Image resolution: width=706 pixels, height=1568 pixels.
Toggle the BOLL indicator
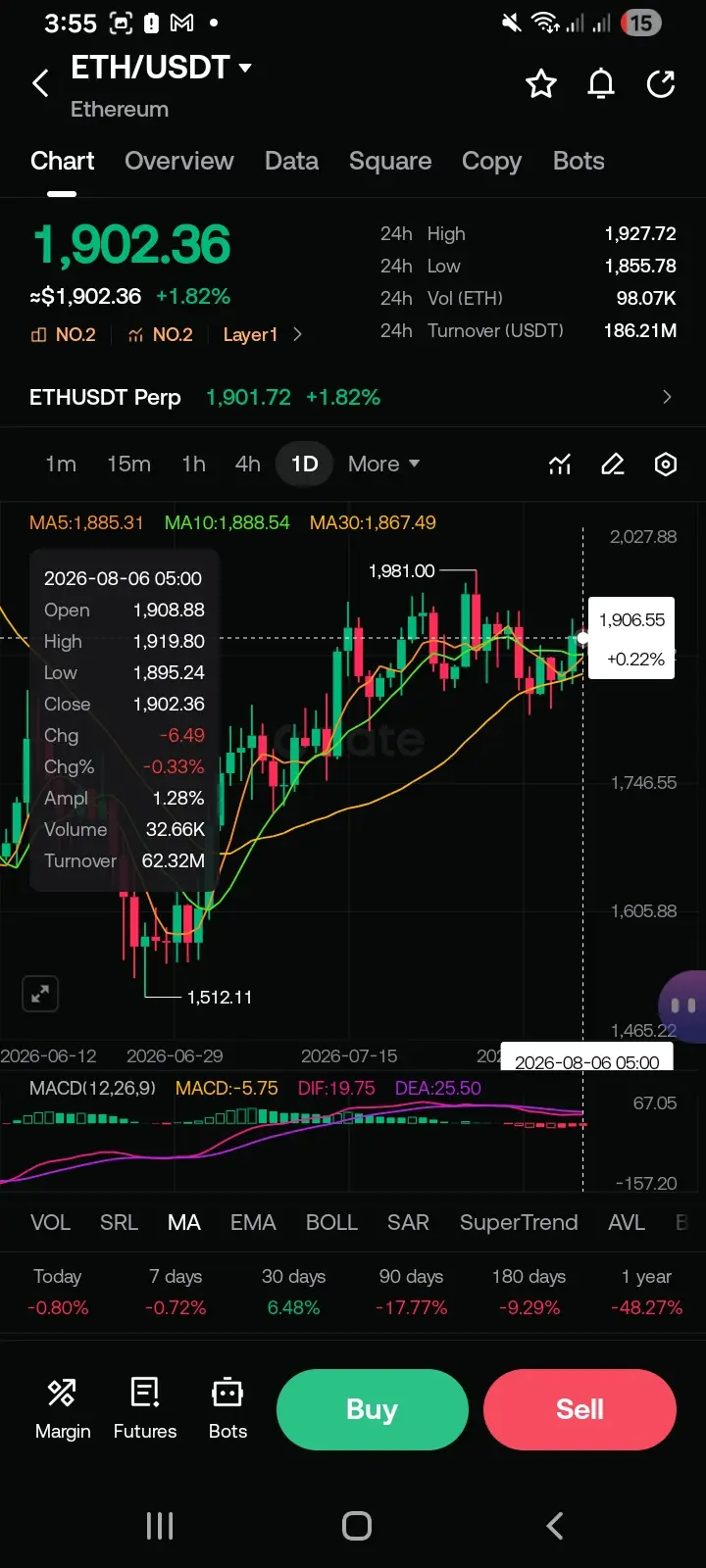click(x=331, y=1222)
